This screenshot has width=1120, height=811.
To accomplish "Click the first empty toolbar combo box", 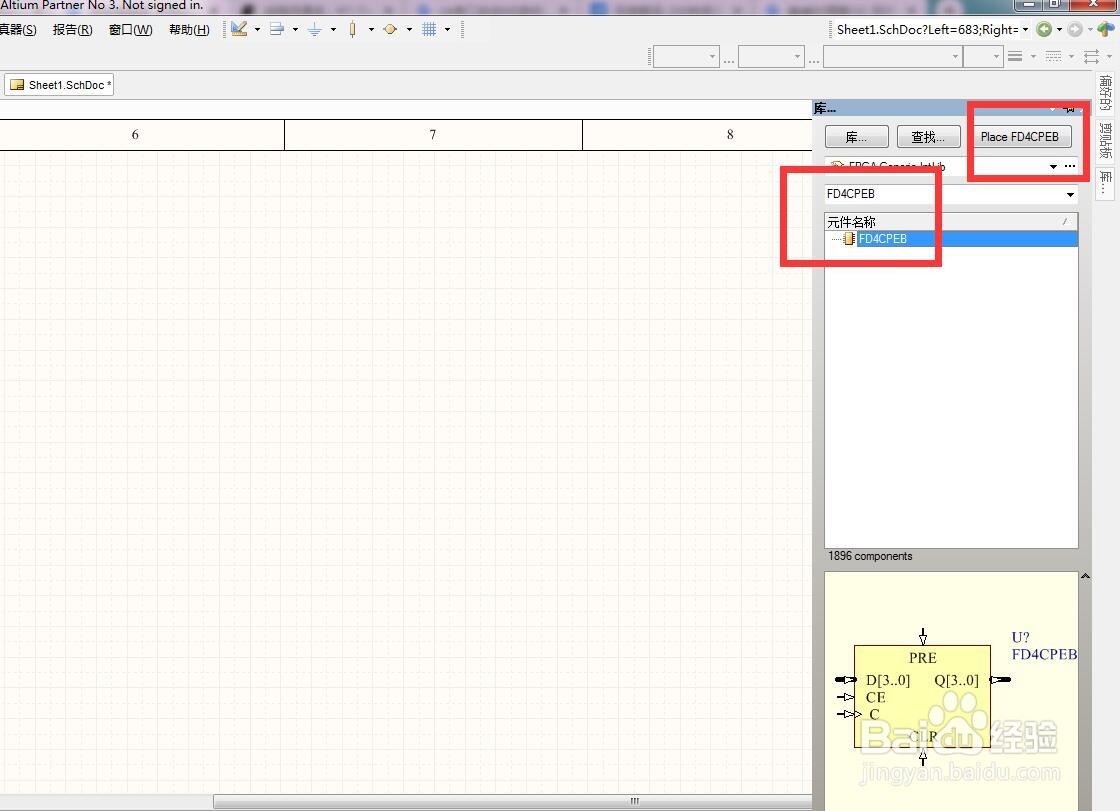I will 686,56.
